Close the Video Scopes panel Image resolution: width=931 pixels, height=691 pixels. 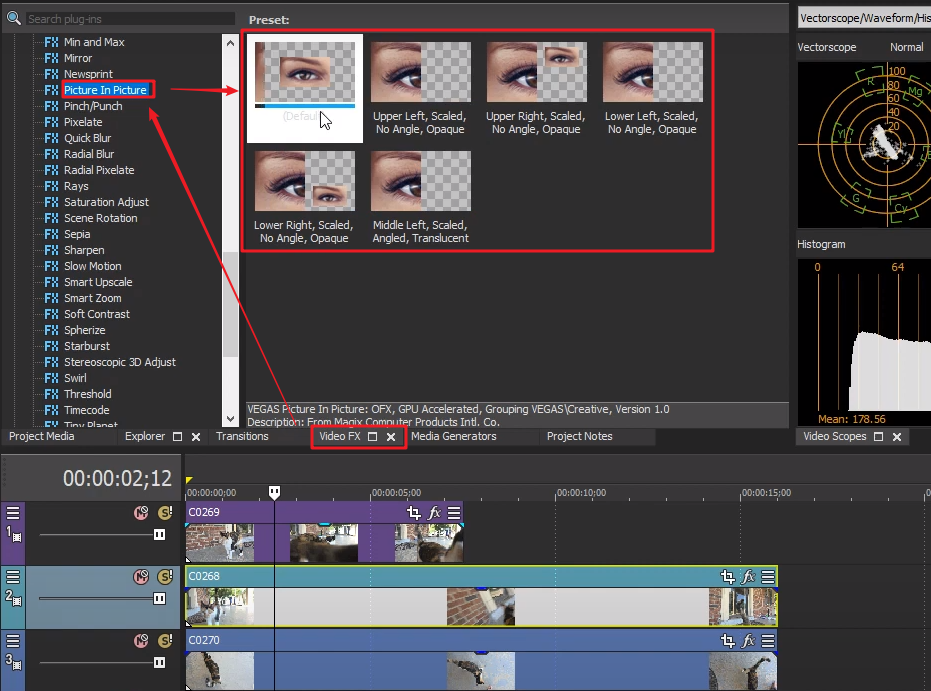897,436
